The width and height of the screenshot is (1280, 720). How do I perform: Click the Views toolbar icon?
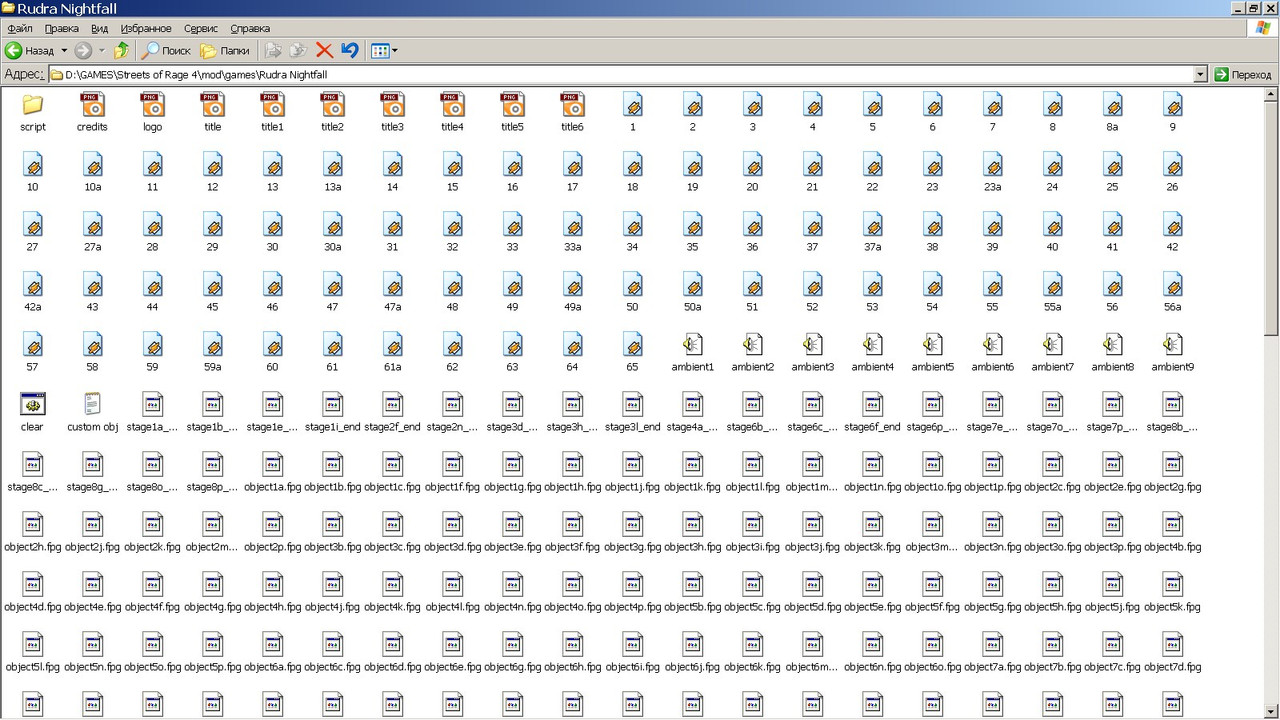coord(381,50)
